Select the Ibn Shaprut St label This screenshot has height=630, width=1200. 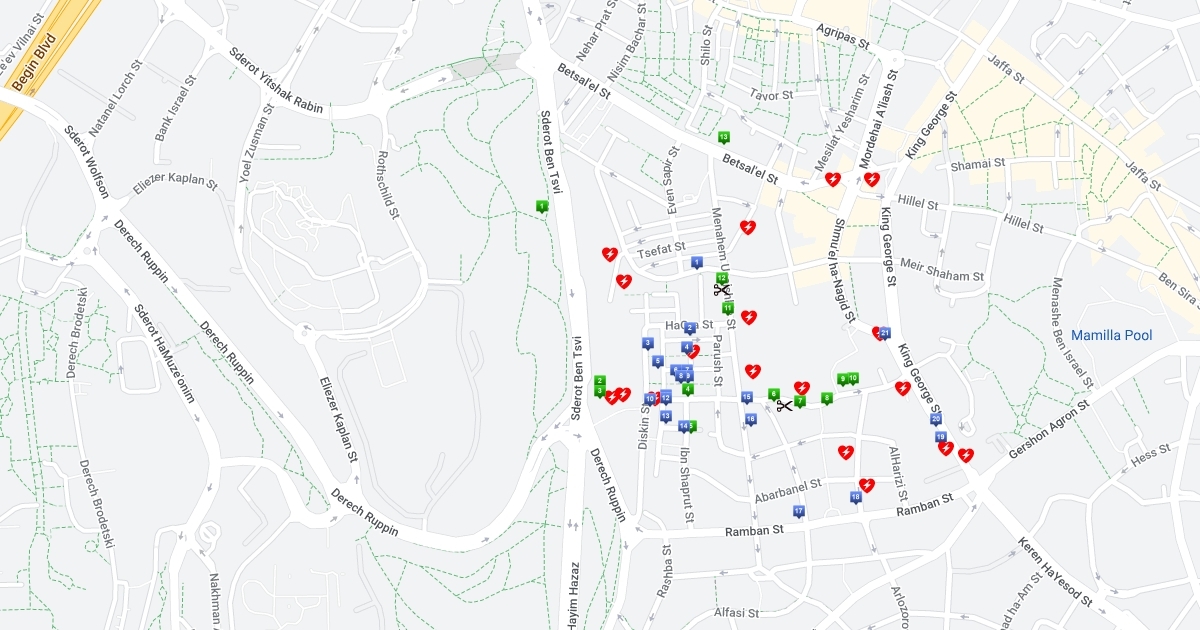(x=686, y=485)
